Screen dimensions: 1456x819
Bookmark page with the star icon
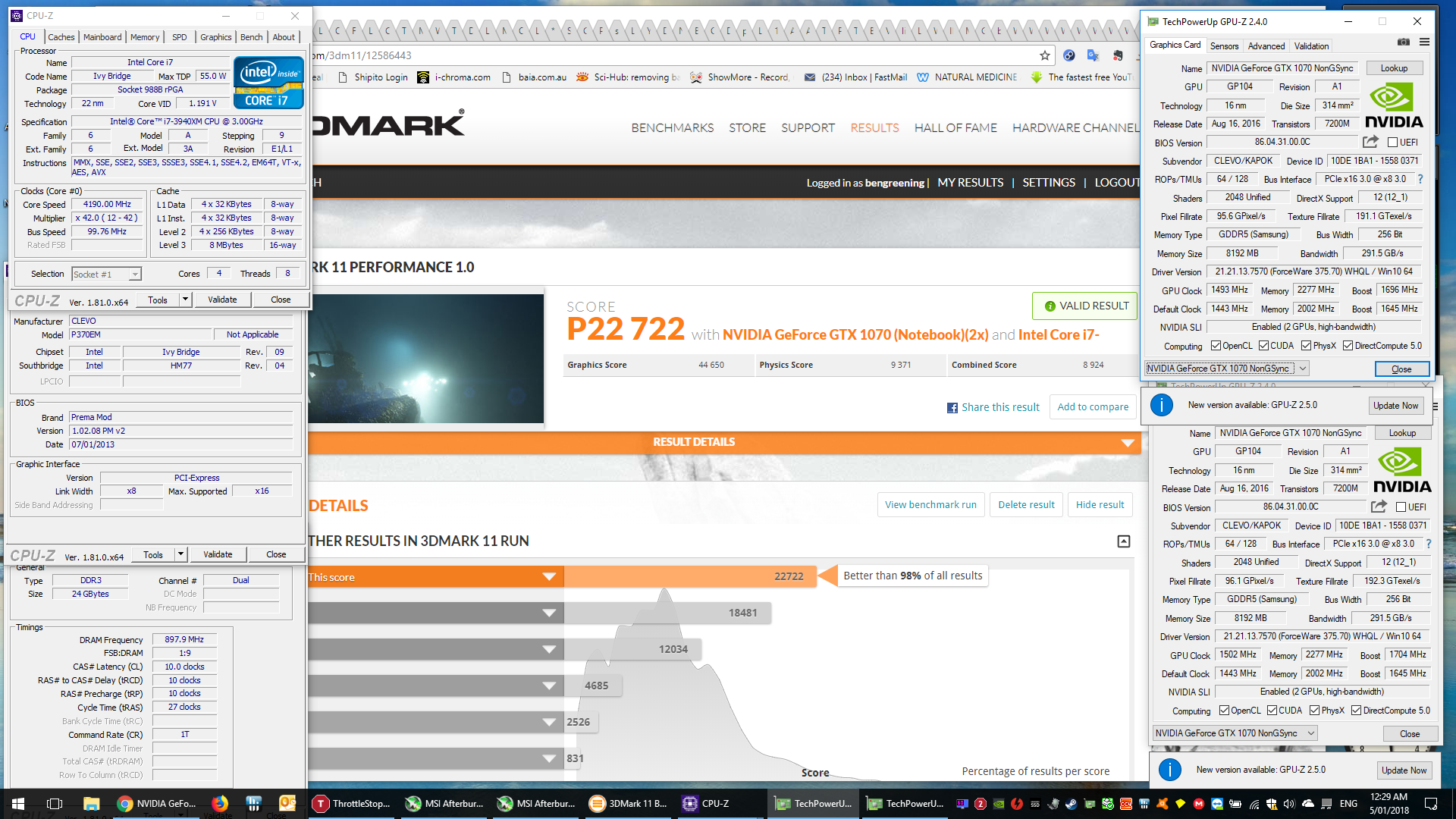(x=1045, y=55)
